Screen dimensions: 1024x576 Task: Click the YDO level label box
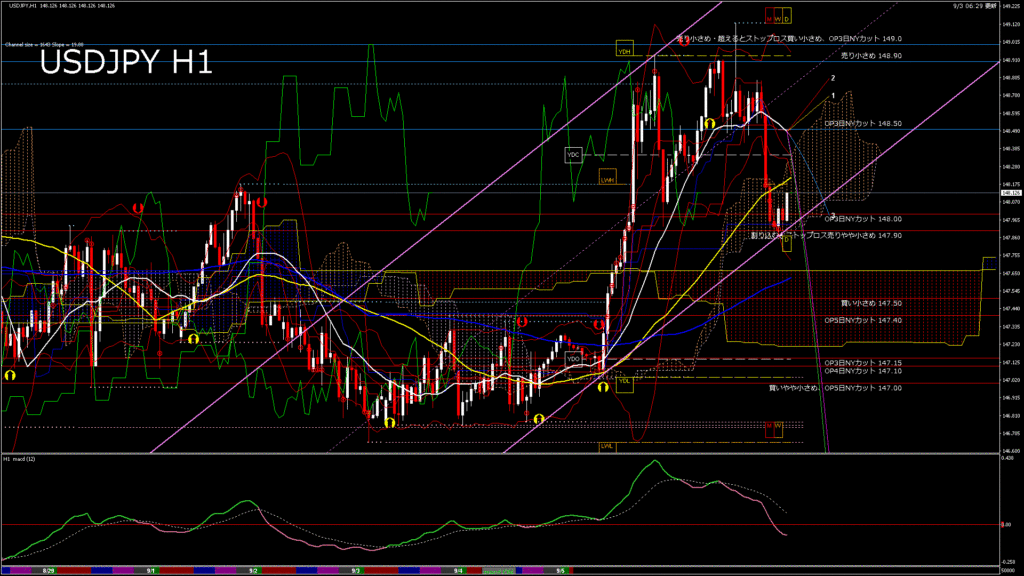(x=573, y=357)
